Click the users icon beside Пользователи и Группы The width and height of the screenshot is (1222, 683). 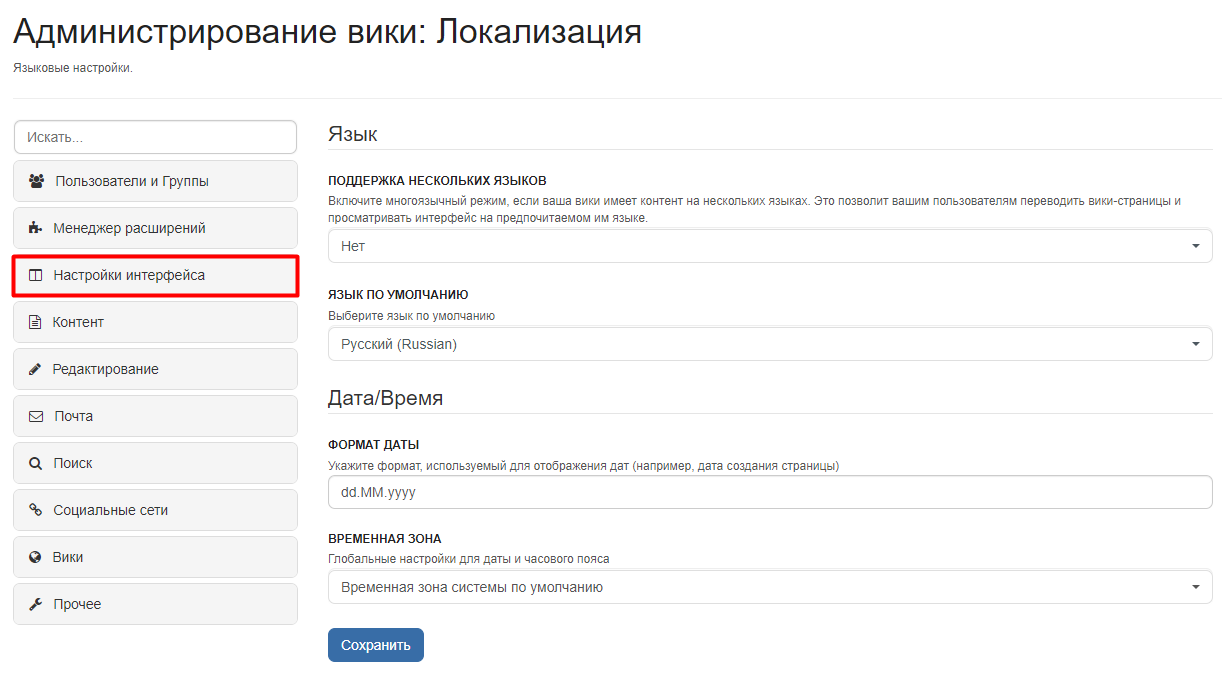point(36,181)
